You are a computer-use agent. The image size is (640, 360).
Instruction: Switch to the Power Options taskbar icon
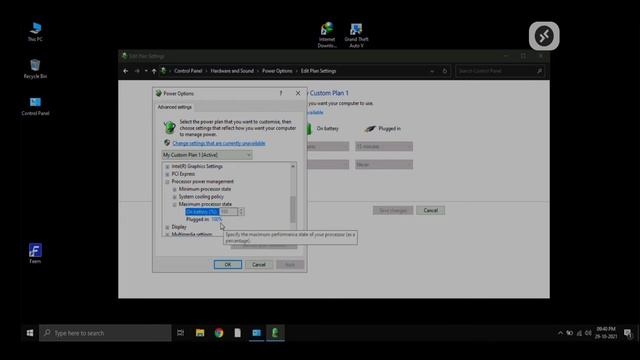275,333
